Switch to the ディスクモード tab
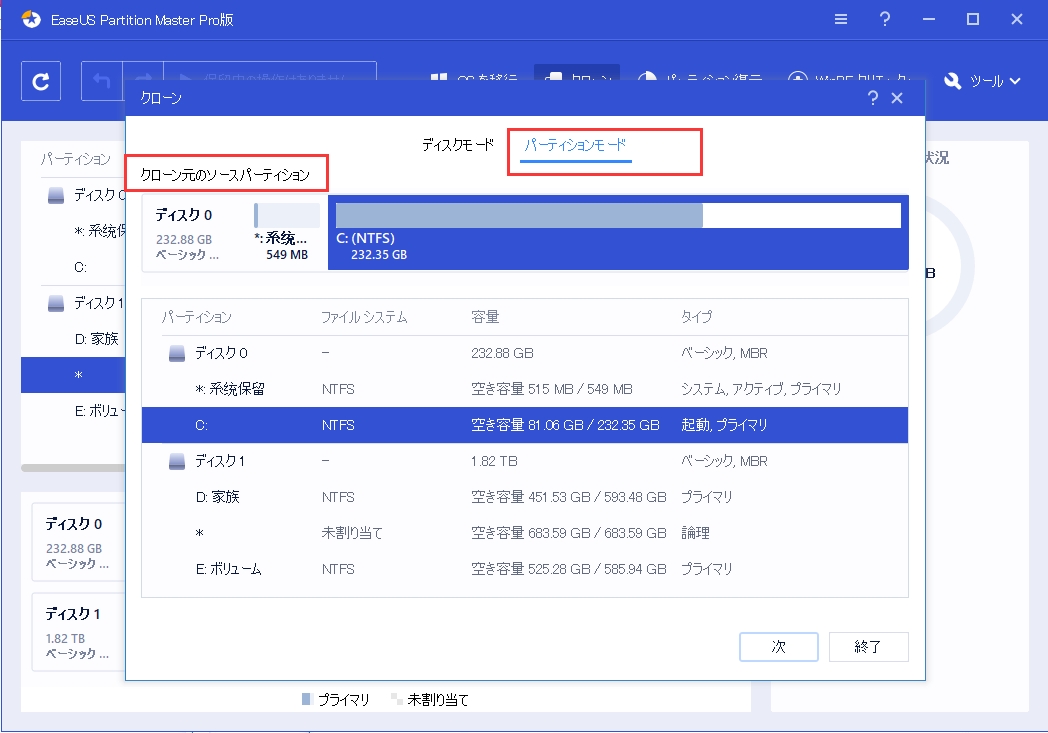 (458, 144)
